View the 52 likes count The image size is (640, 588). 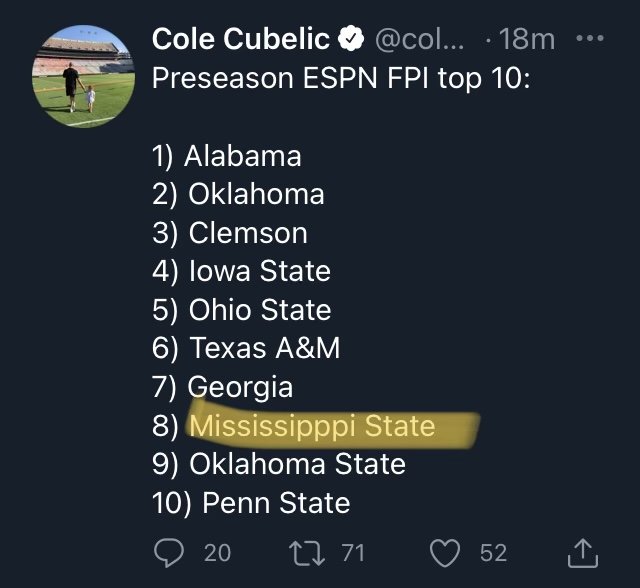coord(493,553)
